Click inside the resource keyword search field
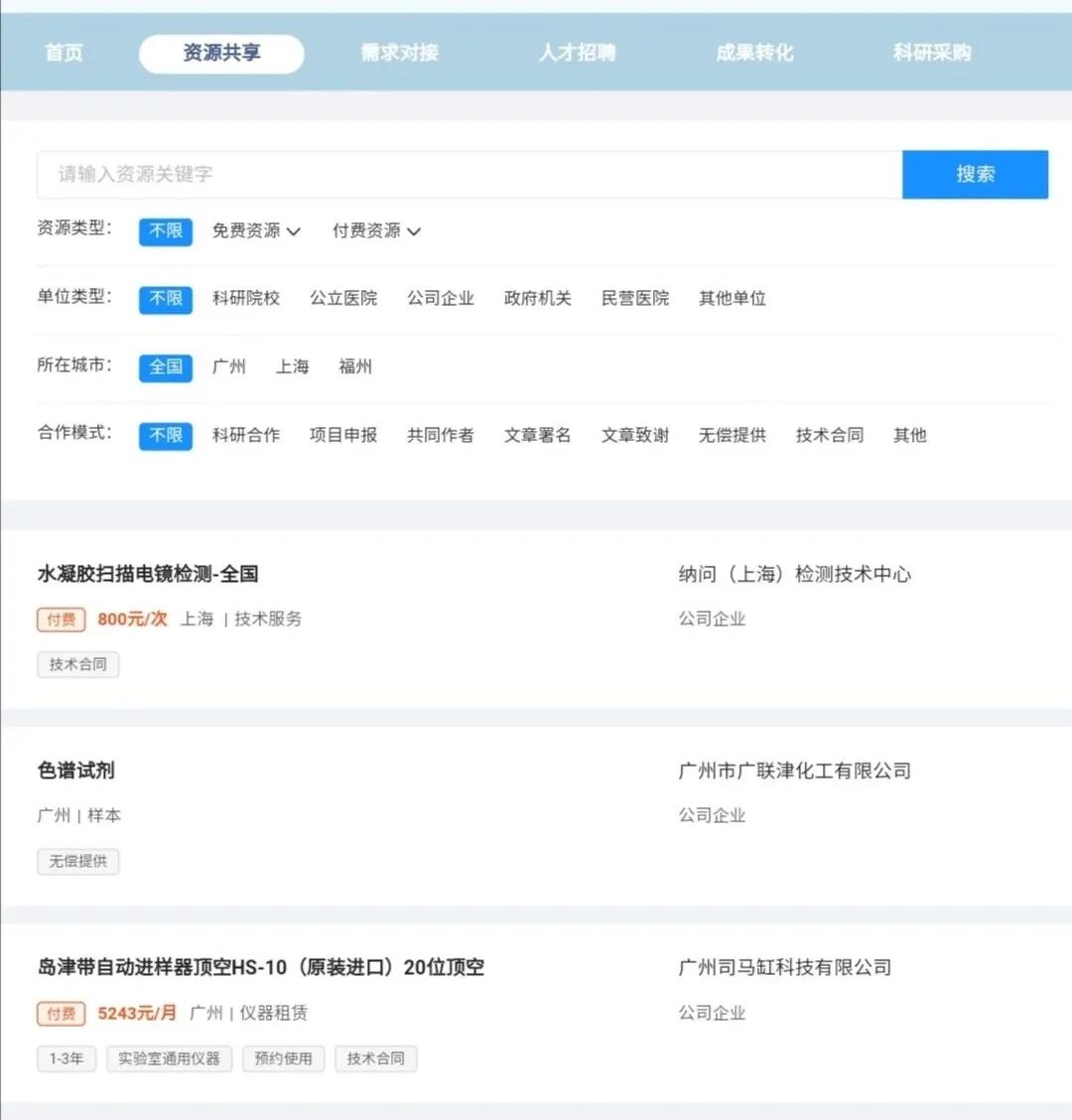This screenshot has height=1120, width=1072. [397, 174]
